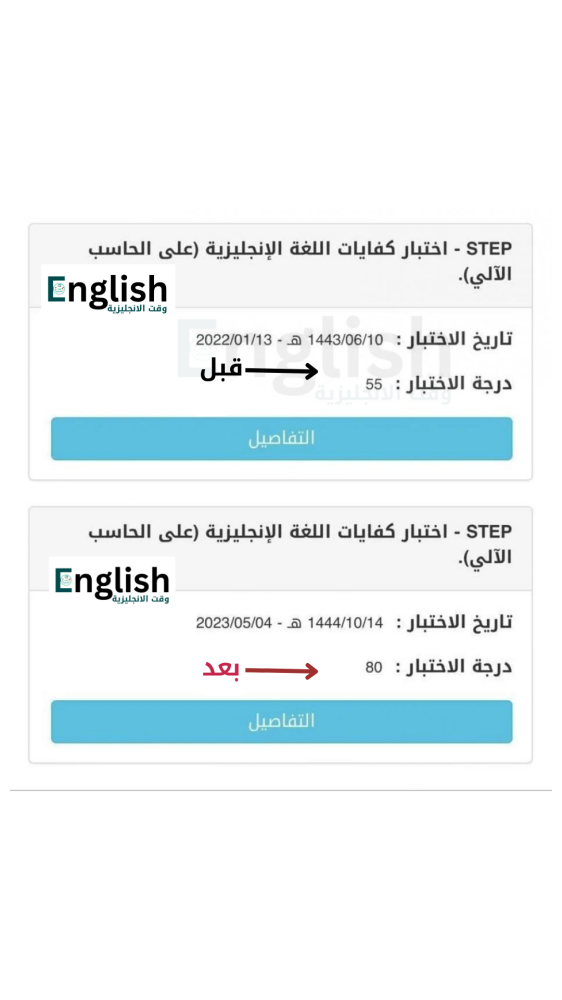This screenshot has width=562, height=1000.
Task: Click the red بعد arrow
Action: pyautogui.click(x=281, y=670)
